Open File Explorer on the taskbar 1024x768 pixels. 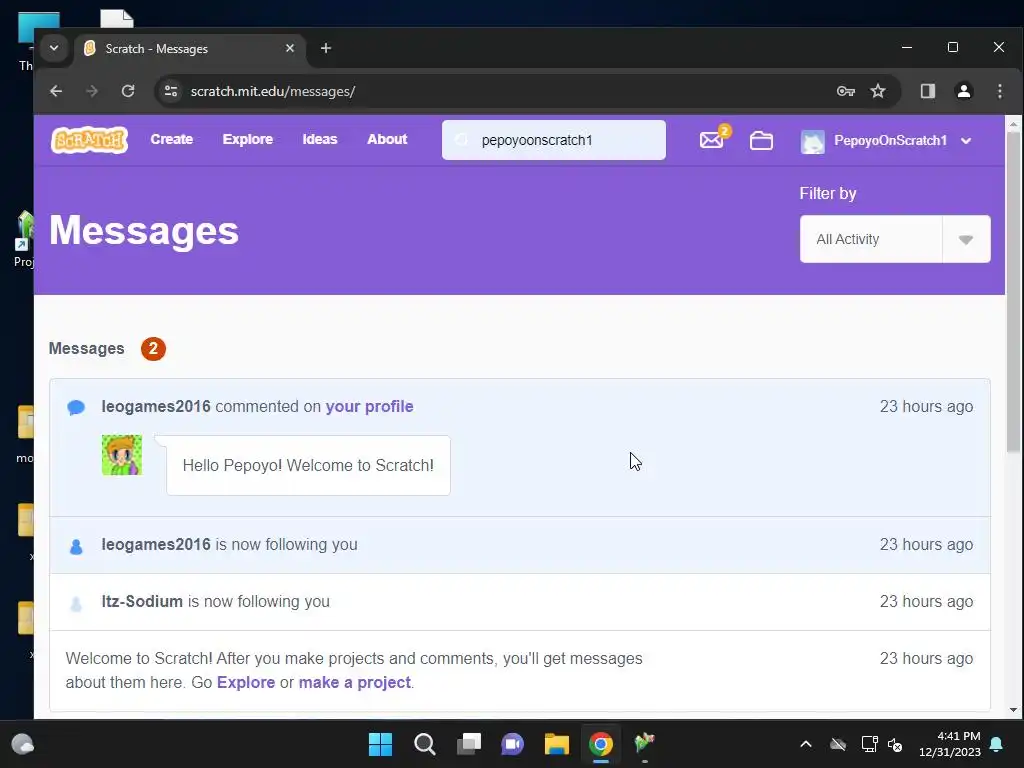click(557, 744)
